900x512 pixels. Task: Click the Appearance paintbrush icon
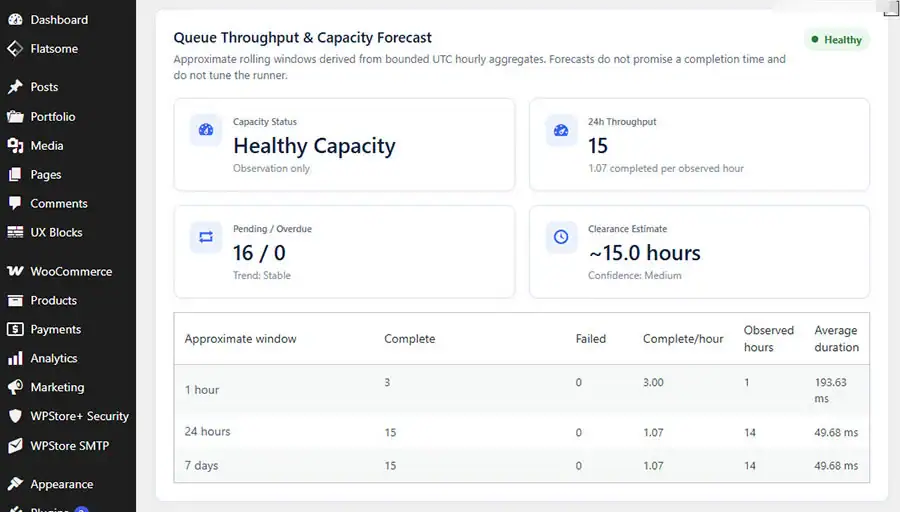[15, 484]
